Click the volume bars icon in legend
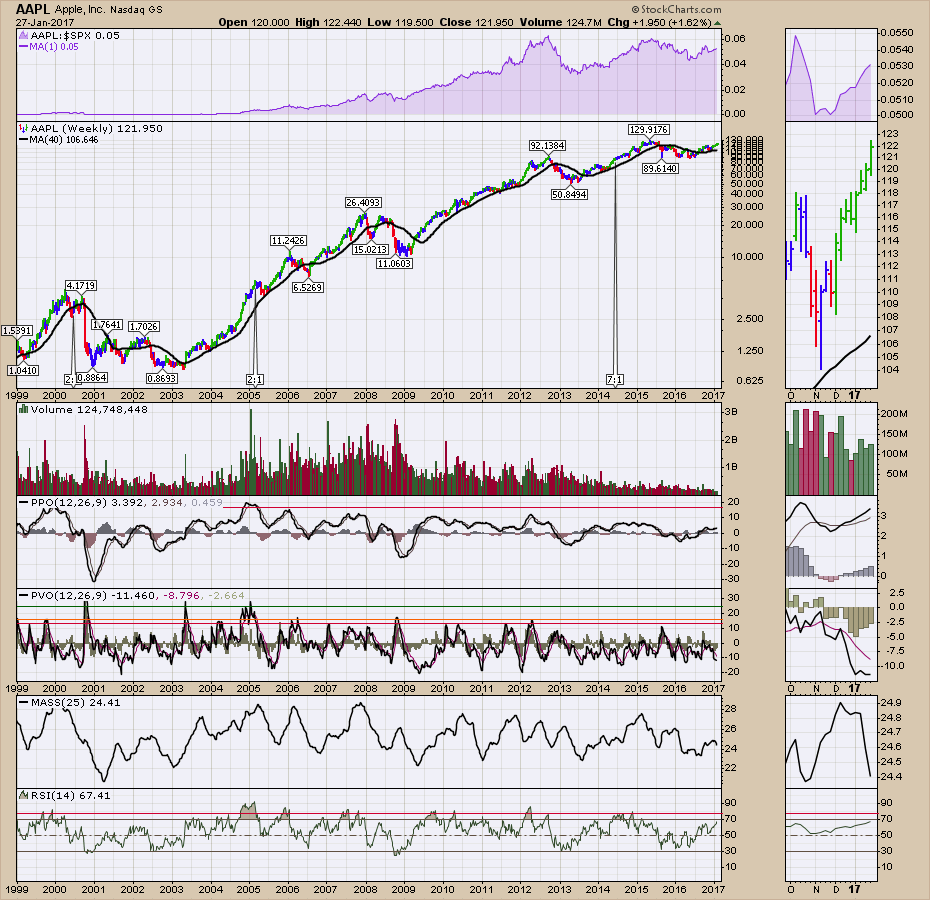 pos(24,409)
